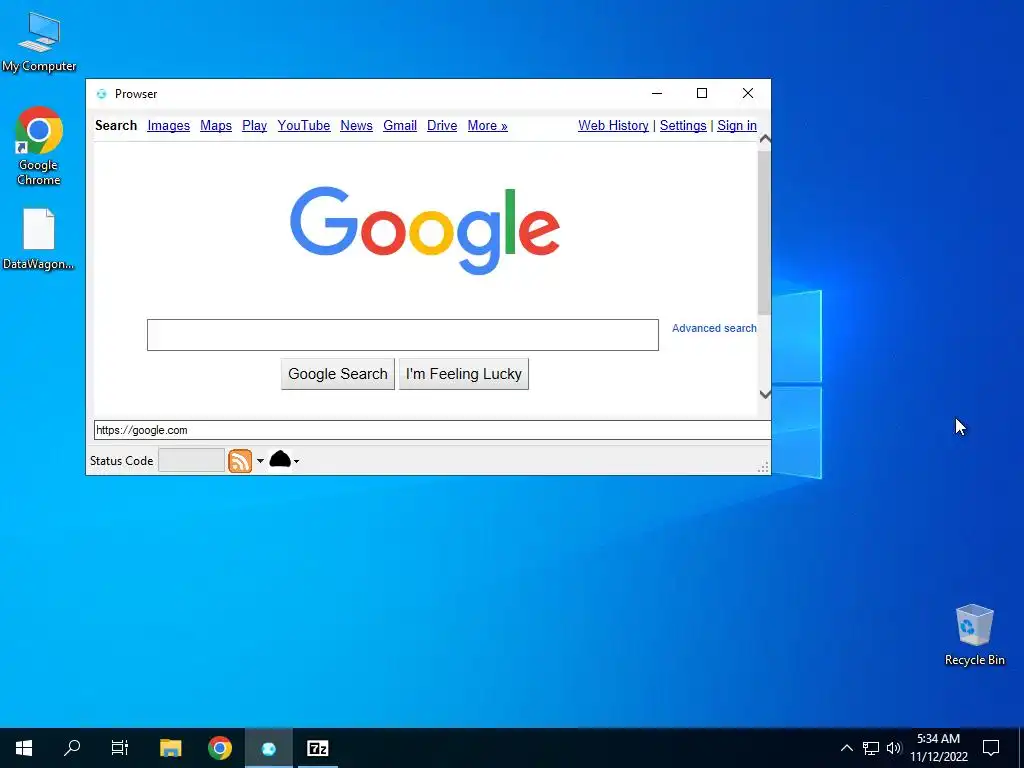This screenshot has height=768, width=1024.
Task: Click the scroll up arrow in Prowser
Action: pos(765,139)
